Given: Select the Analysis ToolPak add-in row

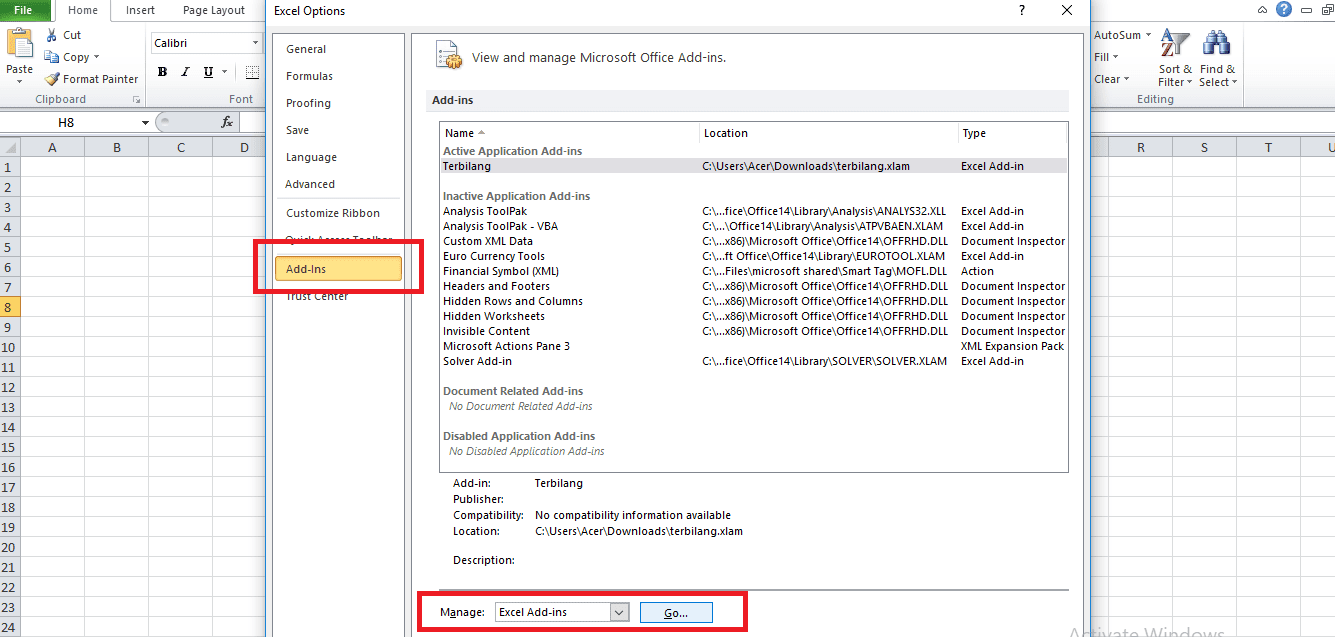Looking at the screenshot, I should (x=754, y=211).
